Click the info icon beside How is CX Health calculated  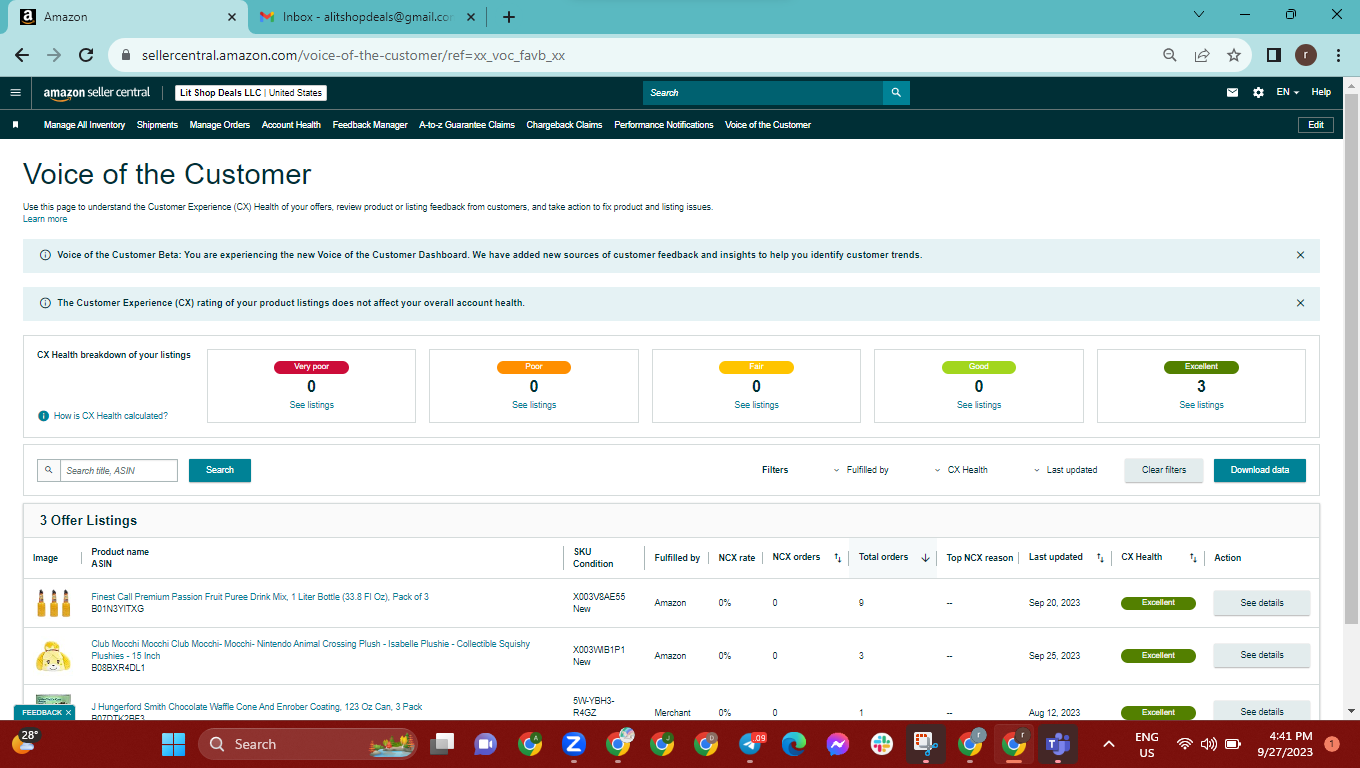pos(43,416)
